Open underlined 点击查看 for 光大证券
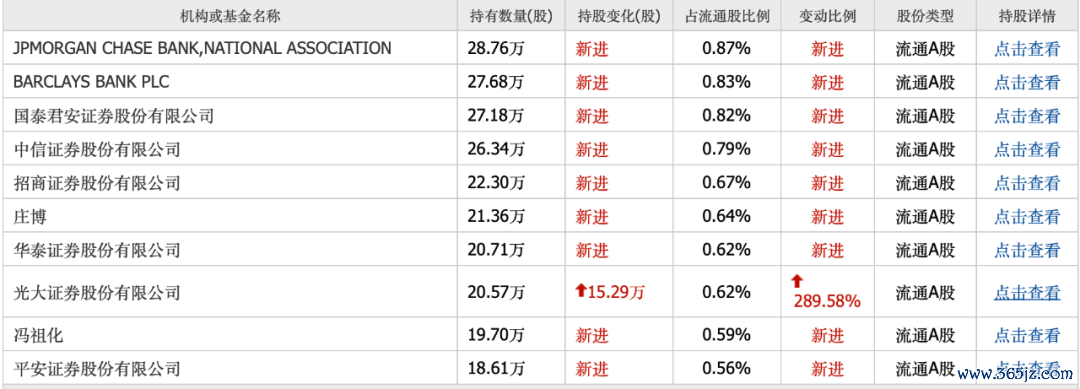 pos(1027,292)
